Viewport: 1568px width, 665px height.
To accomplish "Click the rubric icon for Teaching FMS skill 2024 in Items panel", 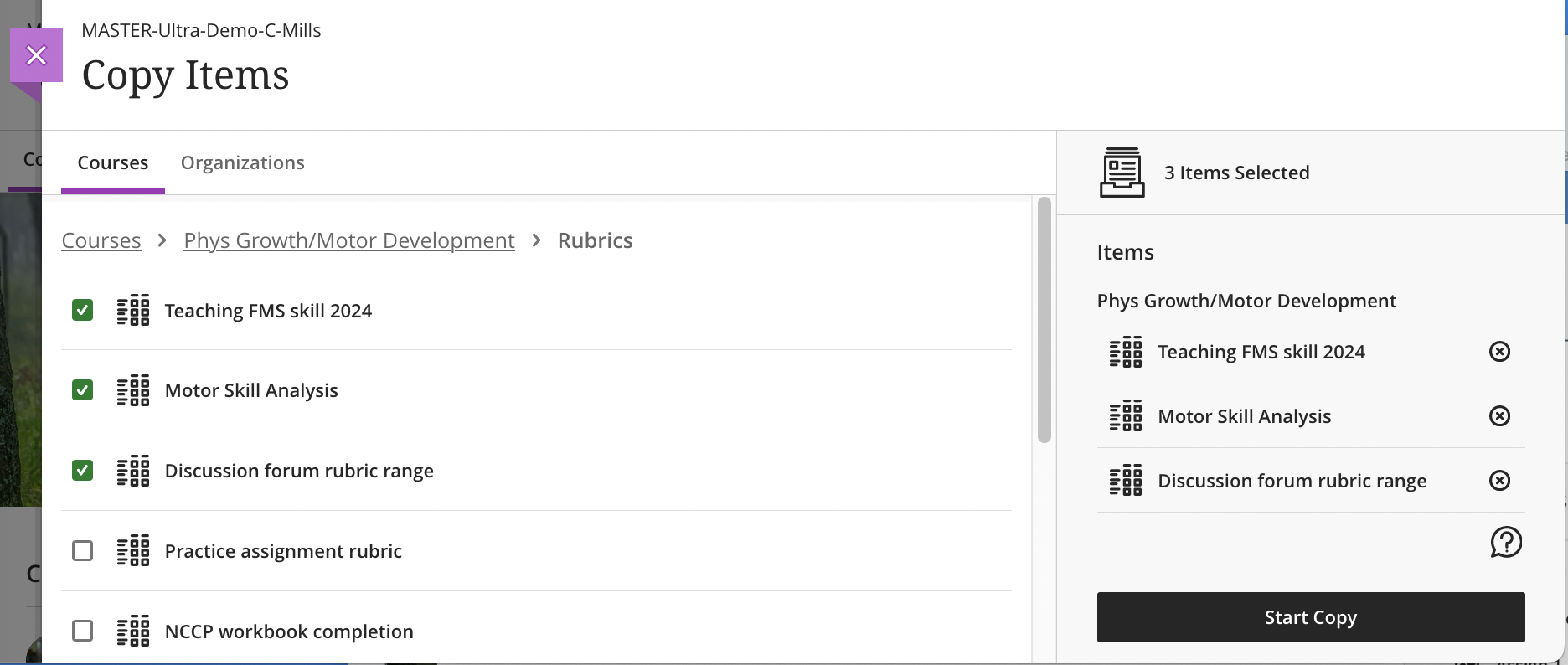I will pyautogui.click(x=1125, y=352).
